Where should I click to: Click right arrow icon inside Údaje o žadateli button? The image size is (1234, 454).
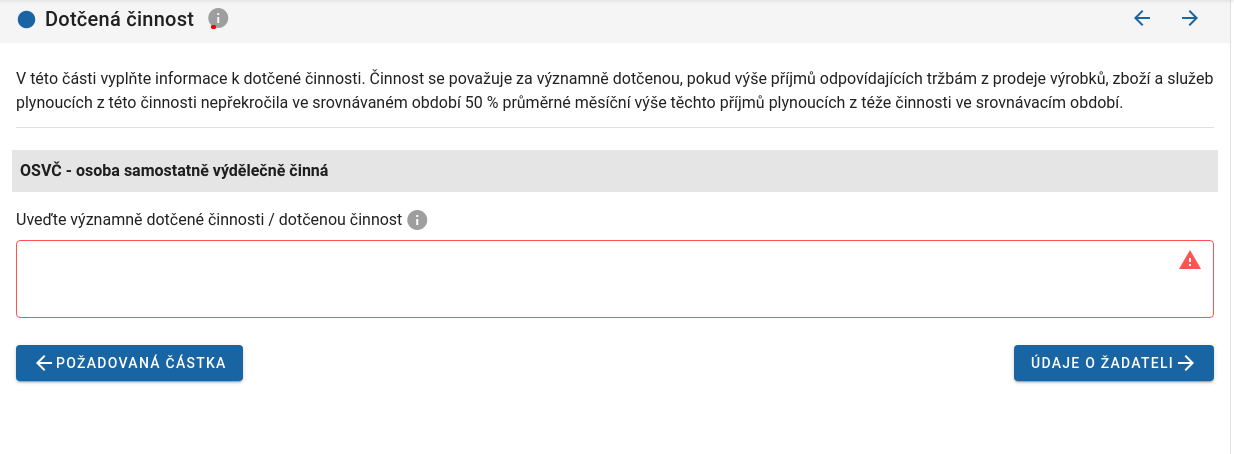click(1187, 363)
